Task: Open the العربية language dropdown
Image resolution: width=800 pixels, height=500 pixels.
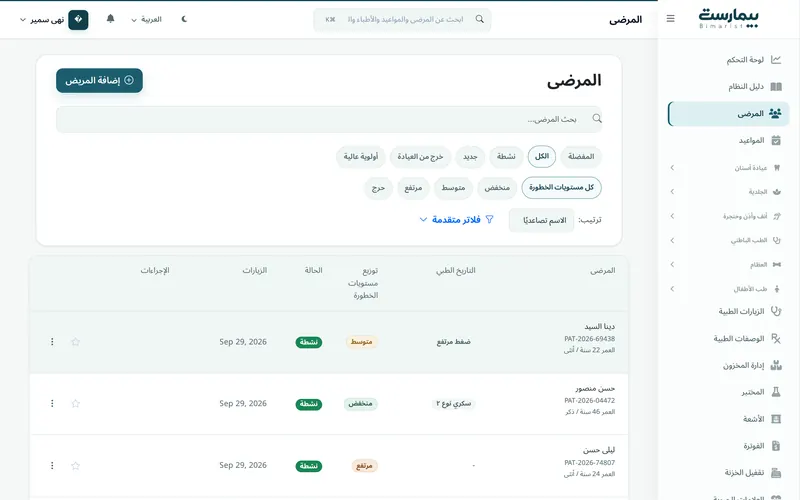Action: pyautogui.click(x=146, y=19)
